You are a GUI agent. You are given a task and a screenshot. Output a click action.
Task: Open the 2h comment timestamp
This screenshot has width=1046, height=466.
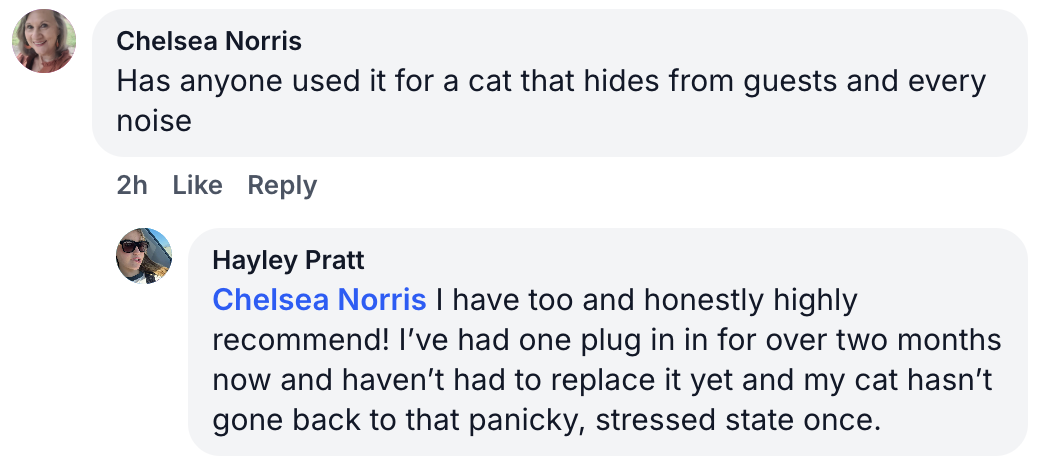pos(132,185)
